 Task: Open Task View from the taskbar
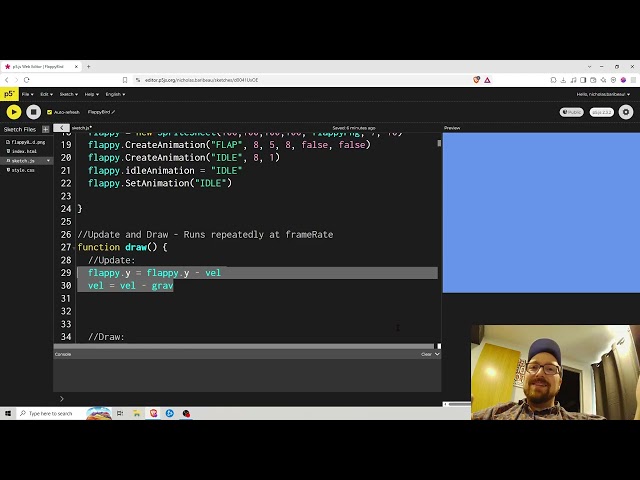(120, 413)
